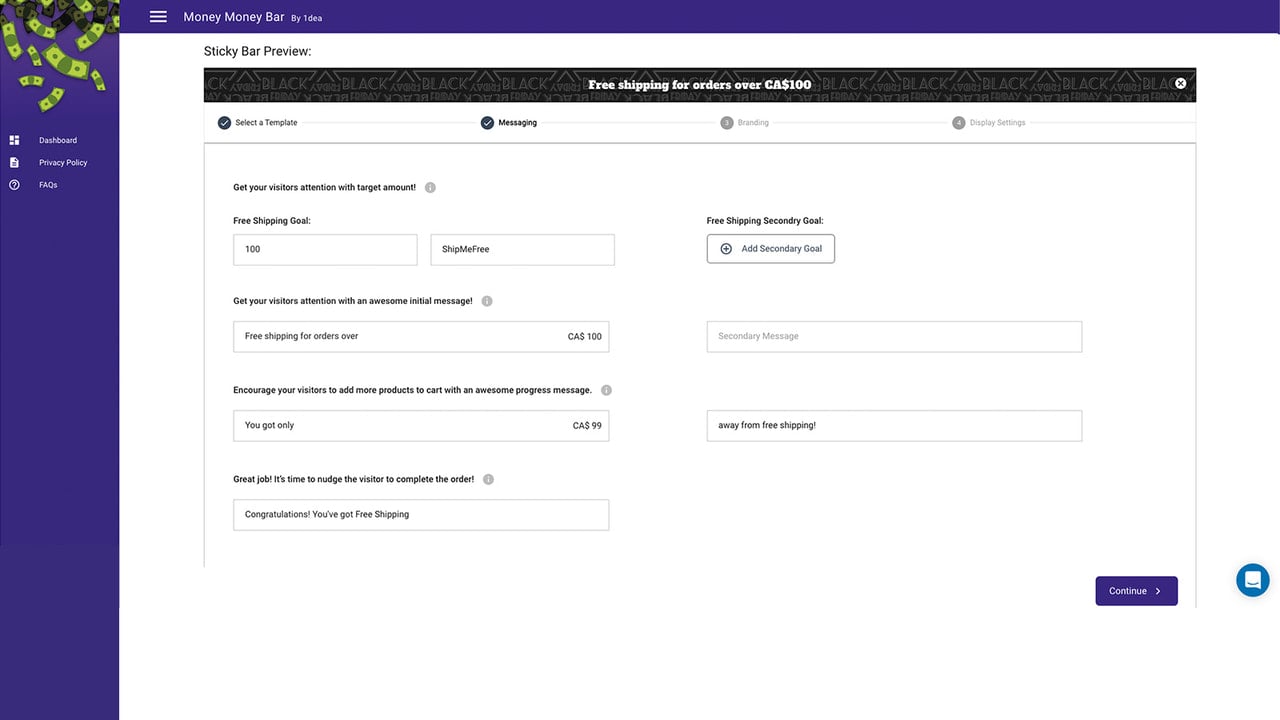The image size is (1280, 720).
Task: Click the Privacy Policy document icon
Action: click(x=14, y=162)
